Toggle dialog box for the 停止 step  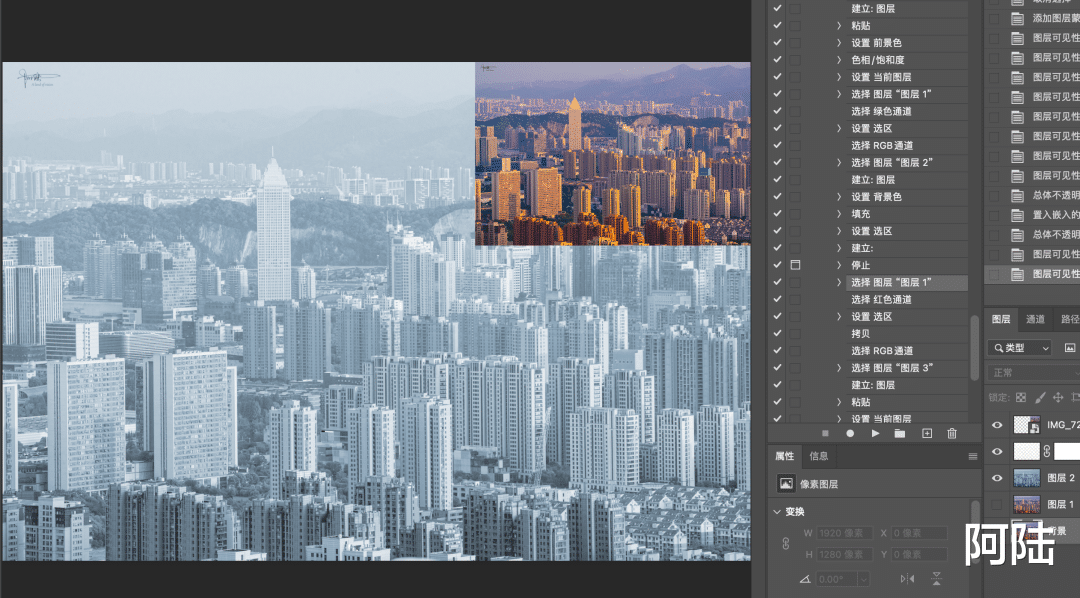tap(795, 265)
